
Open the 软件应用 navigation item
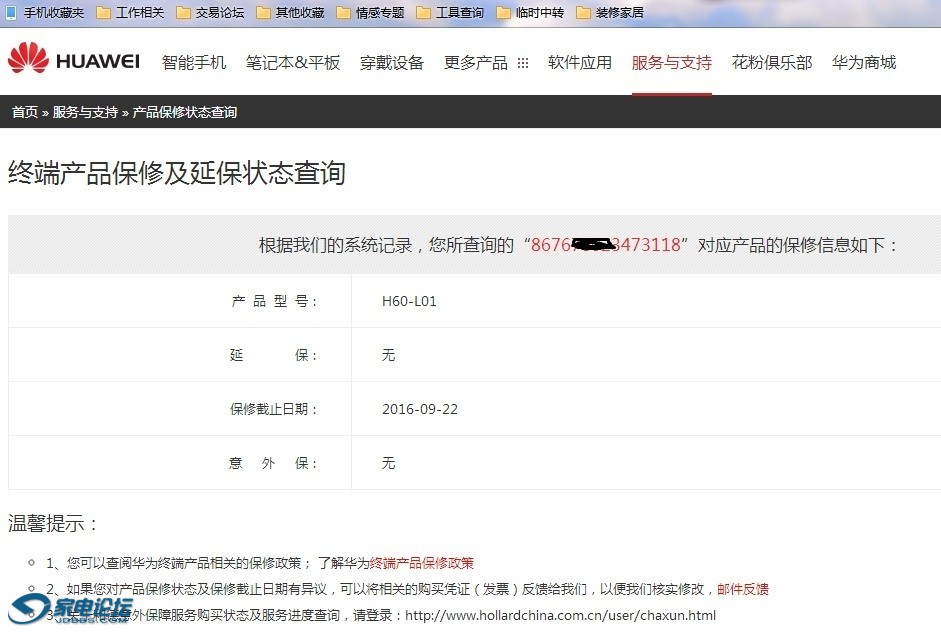click(x=580, y=62)
